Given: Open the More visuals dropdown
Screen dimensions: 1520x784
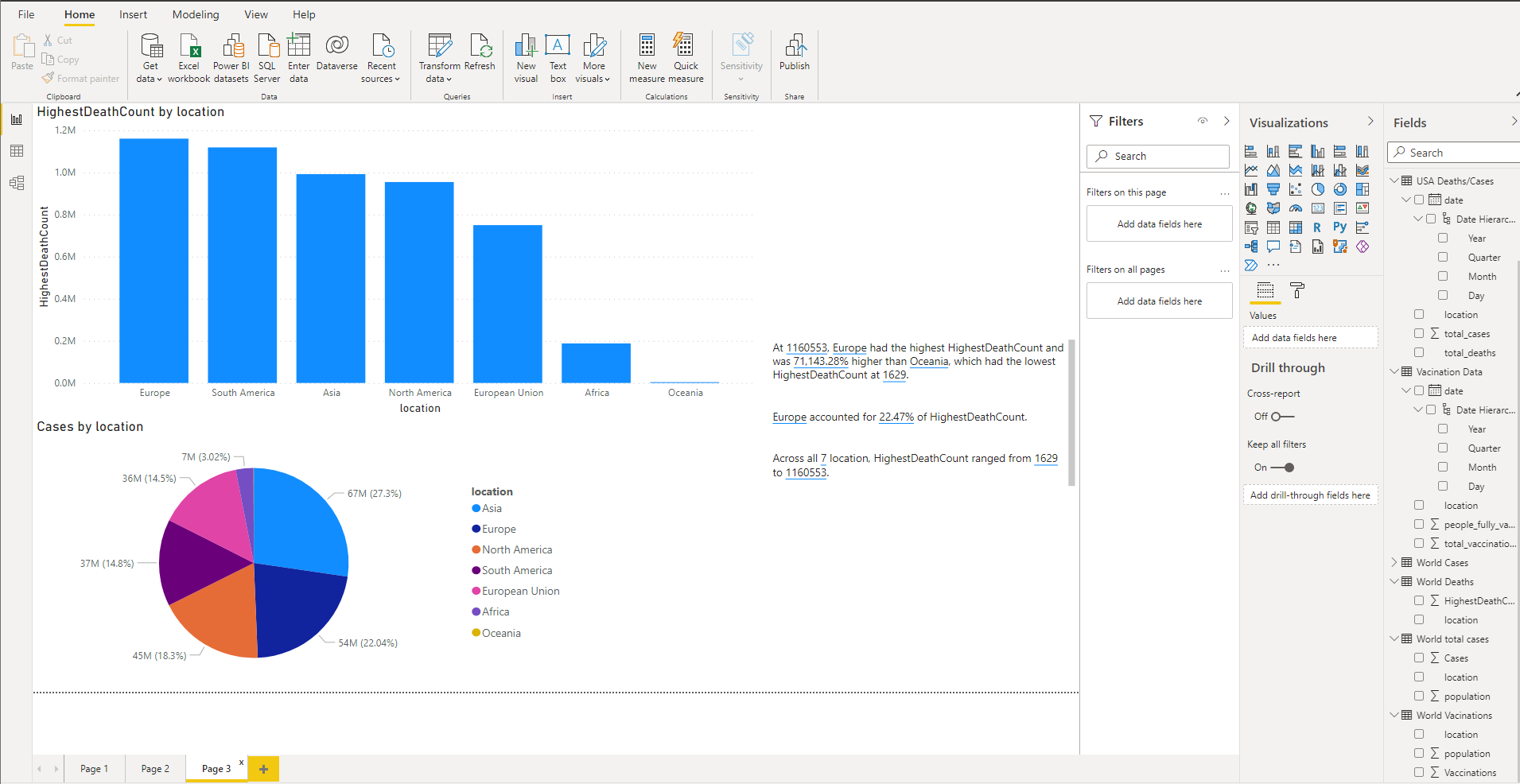Looking at the screenshot, I should (x=593, y=56).
